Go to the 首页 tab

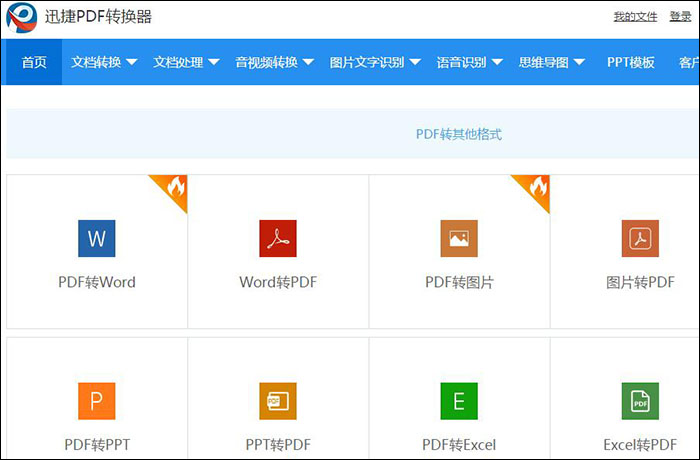[34, 62]
